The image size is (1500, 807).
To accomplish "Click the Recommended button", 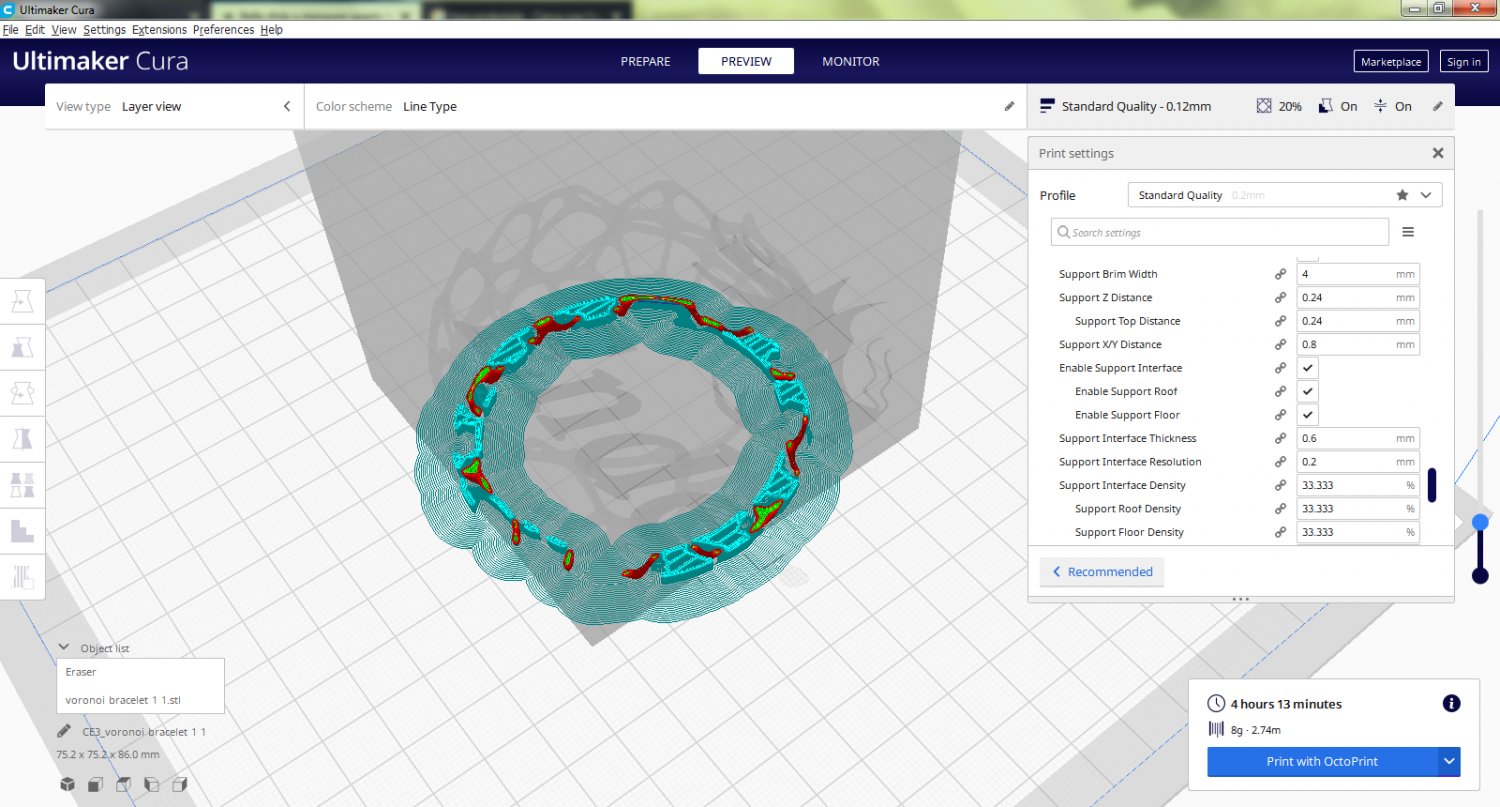I will click(1102, 572).
